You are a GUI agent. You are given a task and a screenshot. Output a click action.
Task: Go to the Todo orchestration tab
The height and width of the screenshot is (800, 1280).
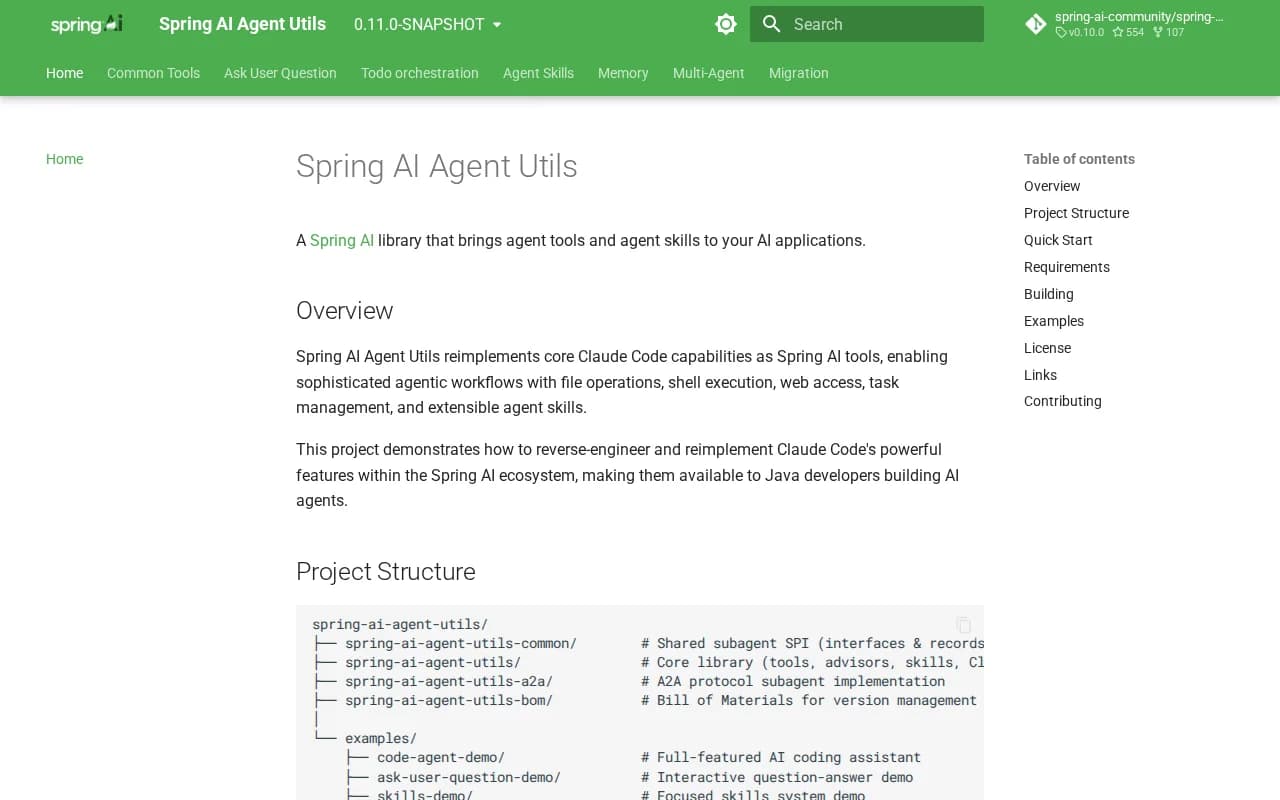pos(420,73)
